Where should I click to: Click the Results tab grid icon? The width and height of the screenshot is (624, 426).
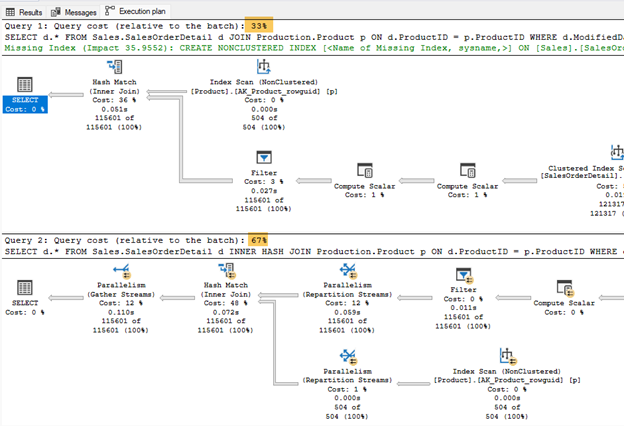click(10, 12)
